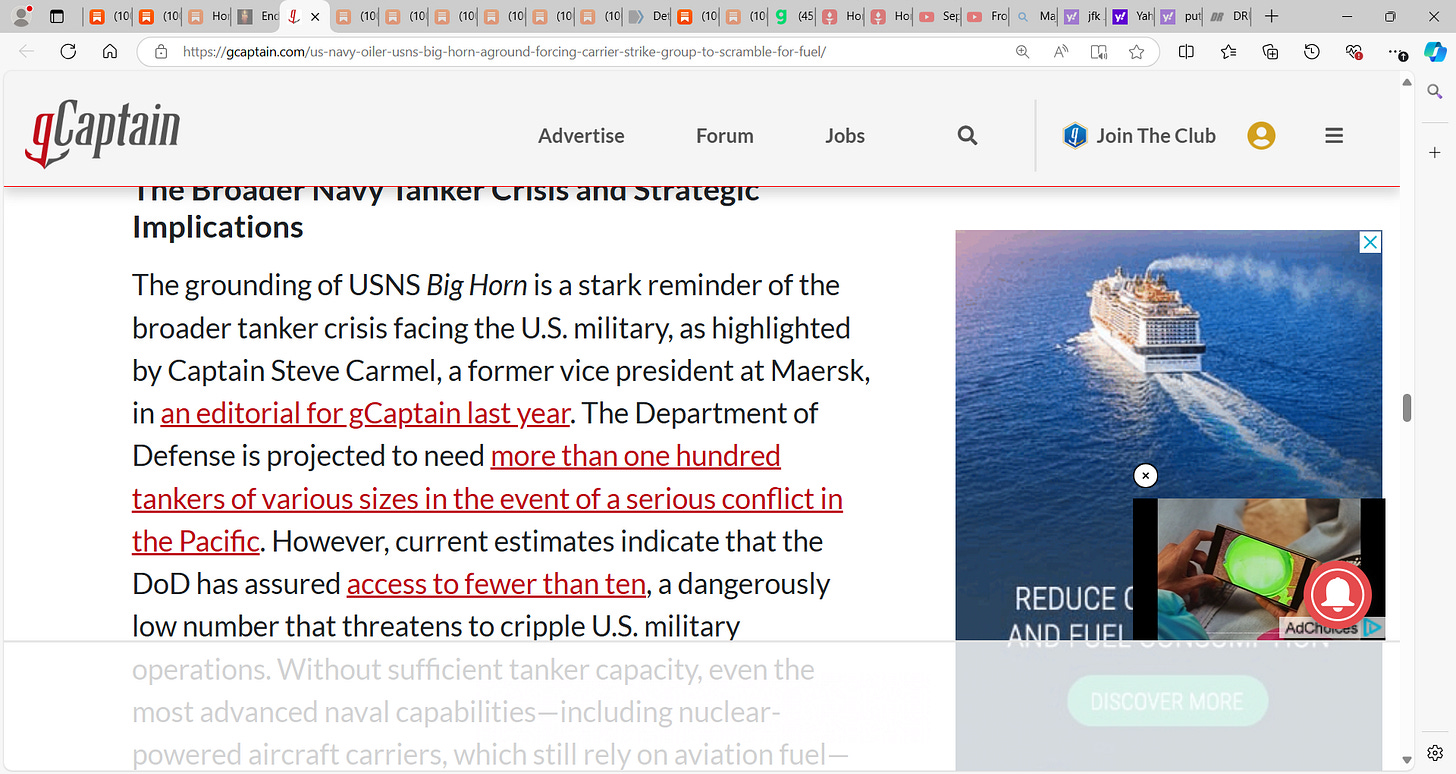This screenshot has height=774, width=1456.
Task: Switch to the 'Ma' search tab
Action: (1036, 16)
